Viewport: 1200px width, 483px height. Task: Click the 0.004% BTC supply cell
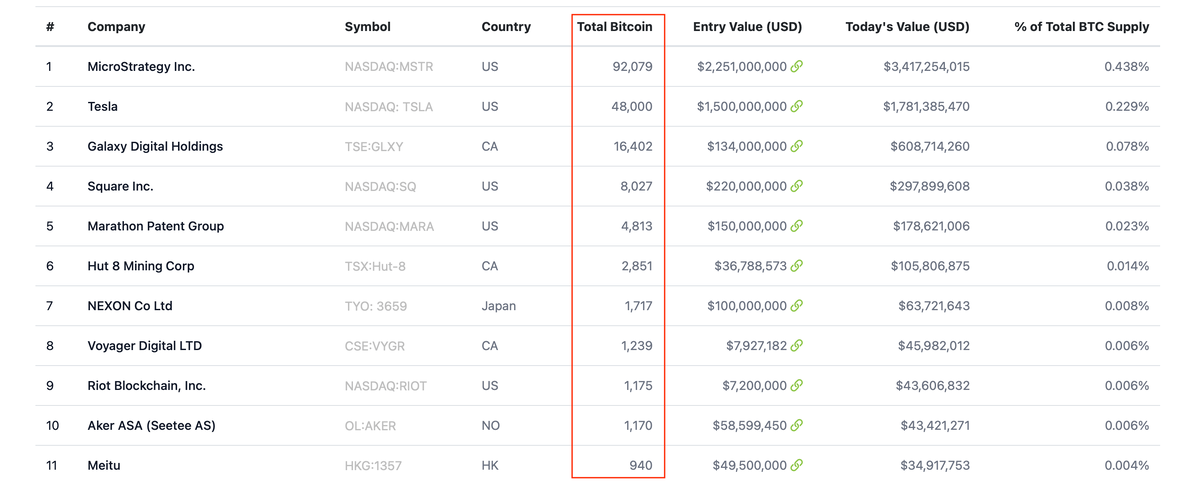click(x=1127, y=466)
